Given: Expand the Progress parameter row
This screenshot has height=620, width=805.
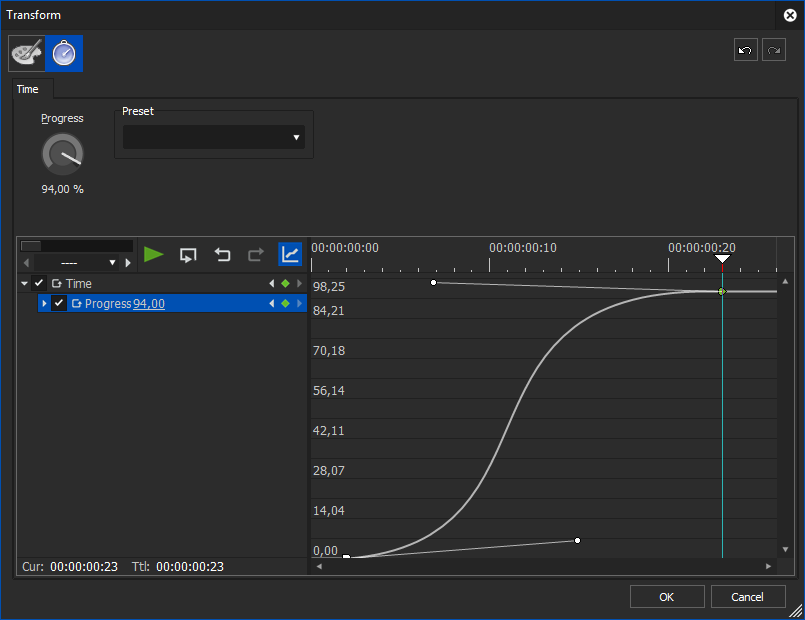Looking at the screenshot, I should (44, 303).
